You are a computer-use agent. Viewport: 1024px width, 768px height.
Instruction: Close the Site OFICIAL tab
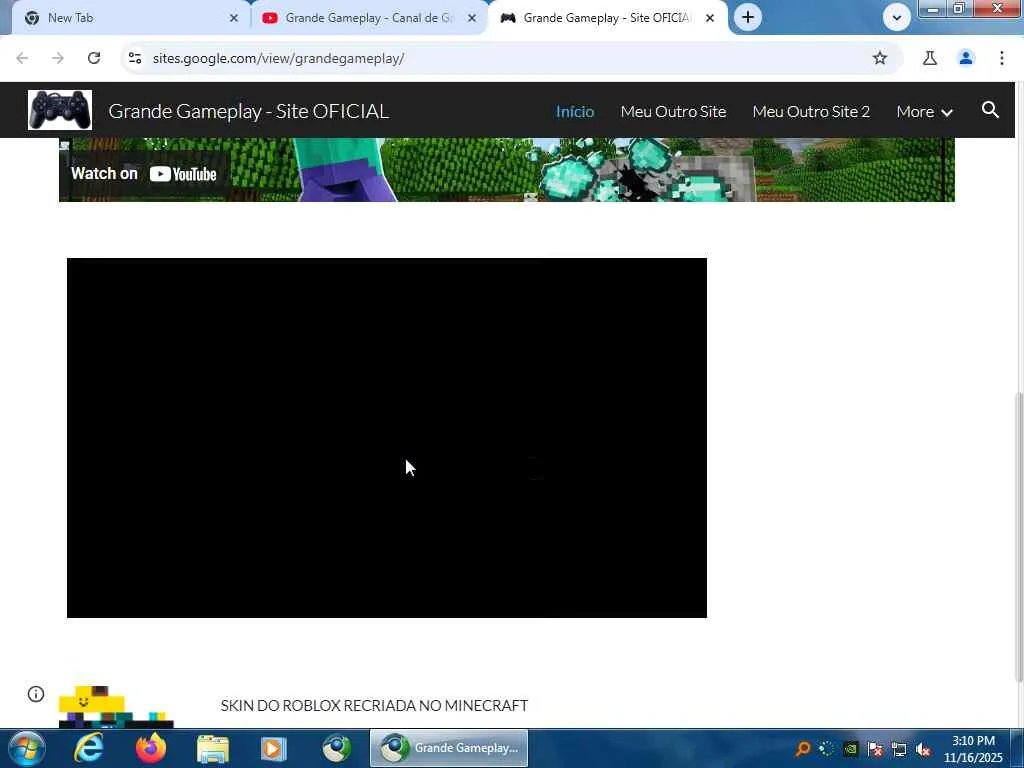click(x=710, y=18)
